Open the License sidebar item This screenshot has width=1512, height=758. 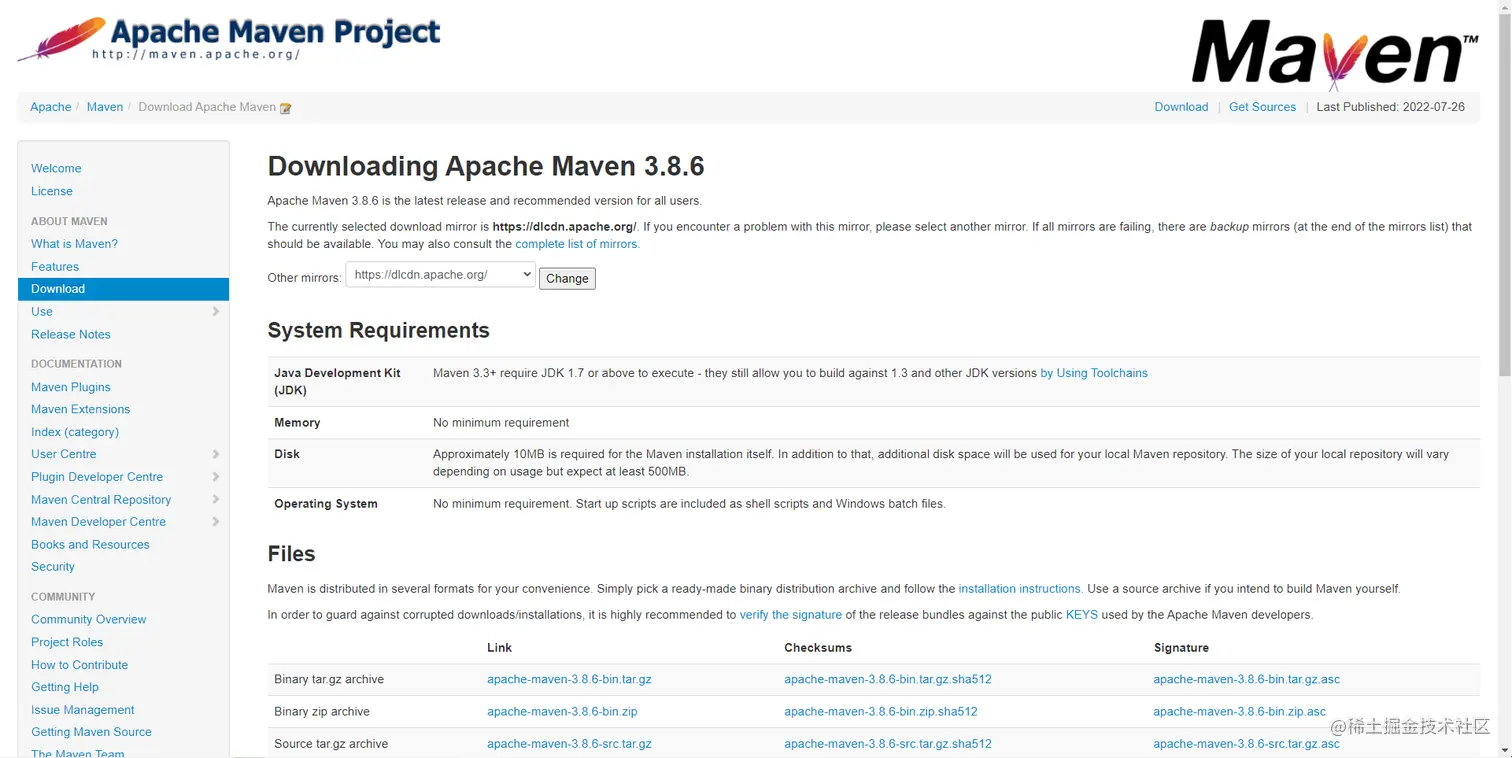(52, 191)
